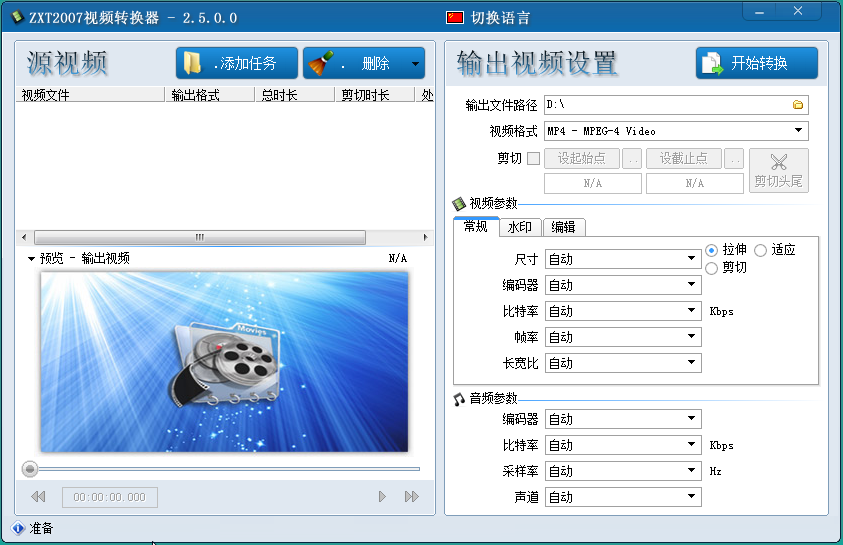Click the 视频参数 film icon

pos(459,204)
